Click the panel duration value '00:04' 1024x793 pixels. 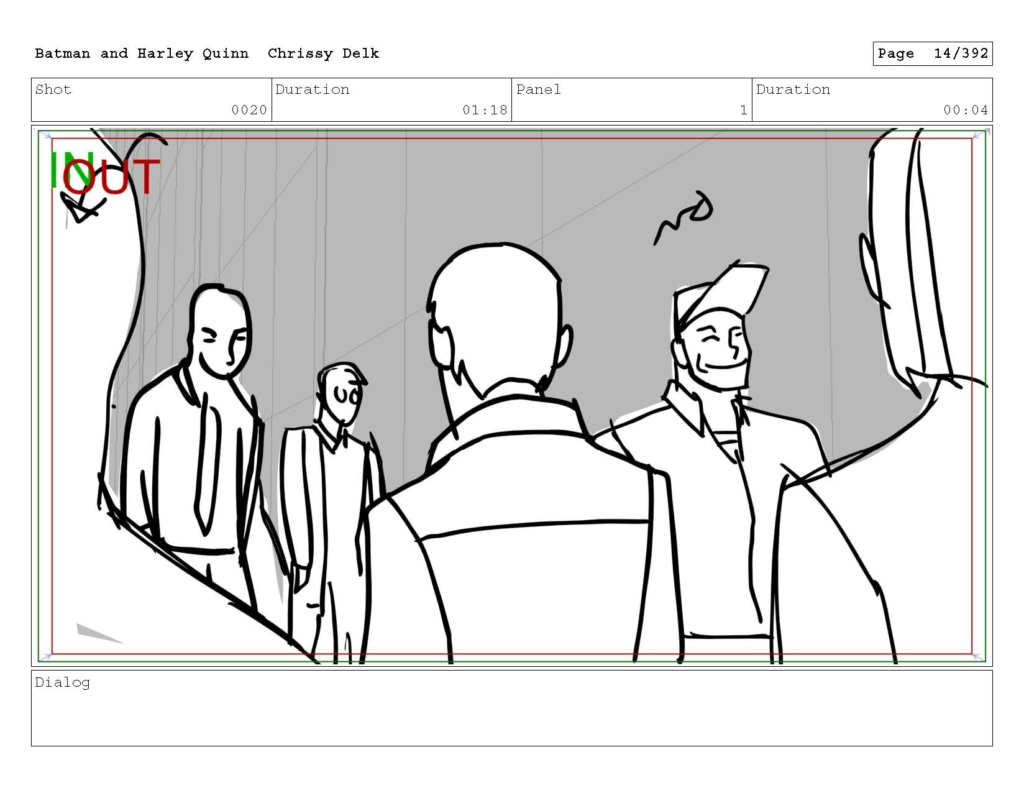pos(965,110)
